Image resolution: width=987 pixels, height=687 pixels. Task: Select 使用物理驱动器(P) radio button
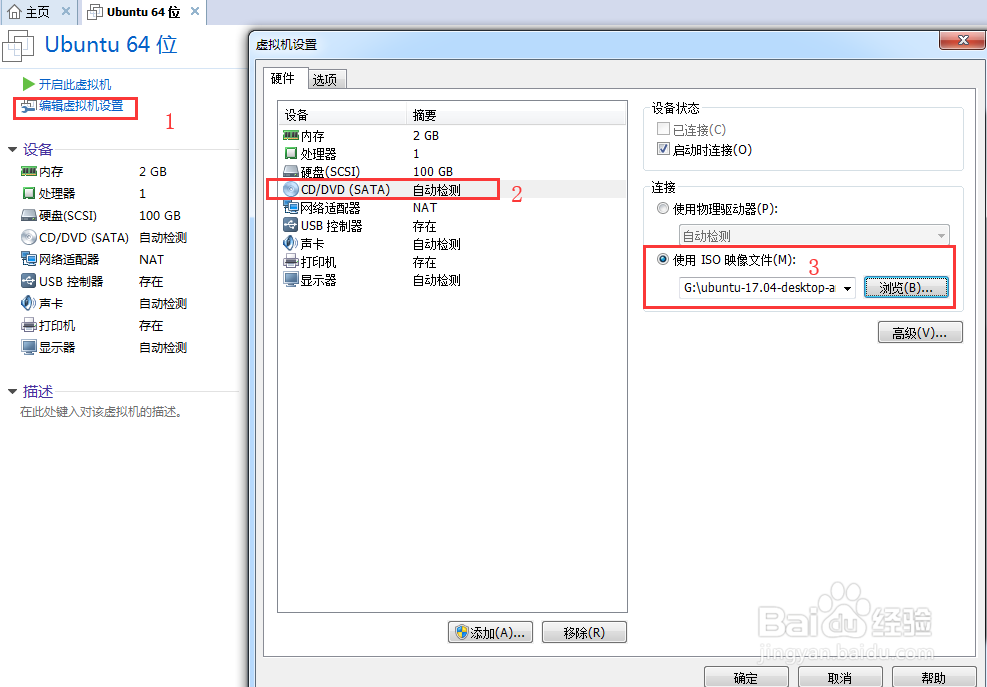[662, 208]
